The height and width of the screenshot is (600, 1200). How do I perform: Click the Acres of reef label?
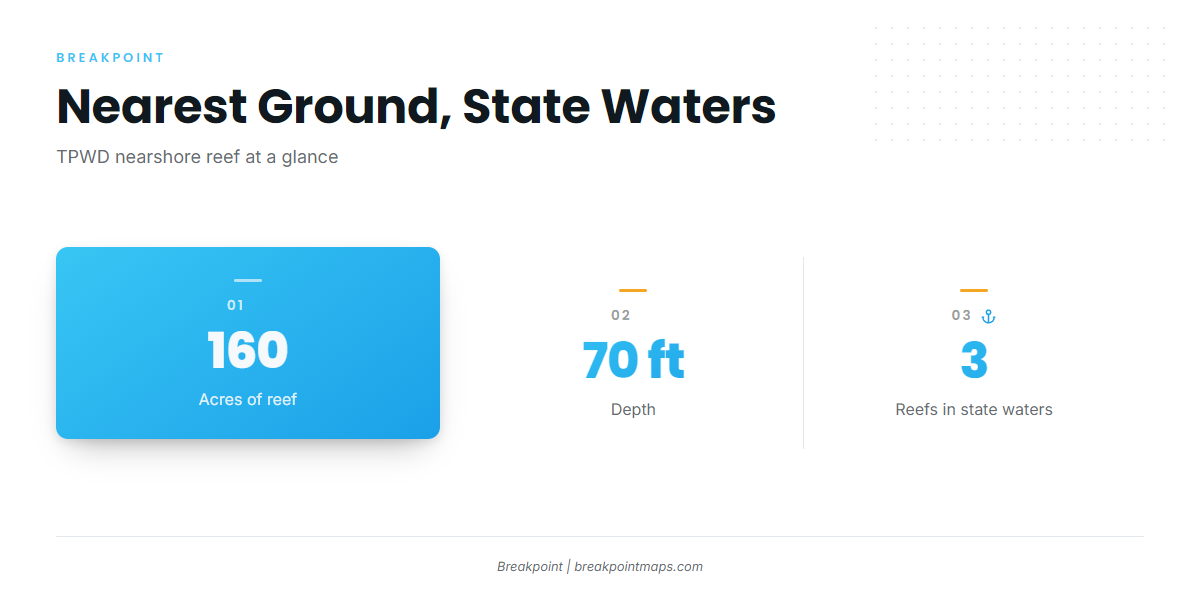(x=248, y=399)
